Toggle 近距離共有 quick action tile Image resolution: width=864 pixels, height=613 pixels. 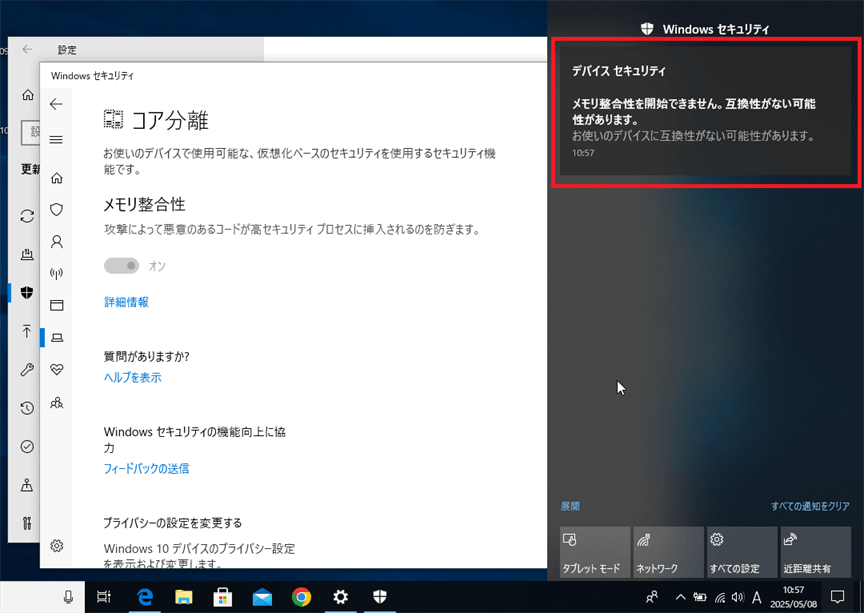click(x=814, y=552)
